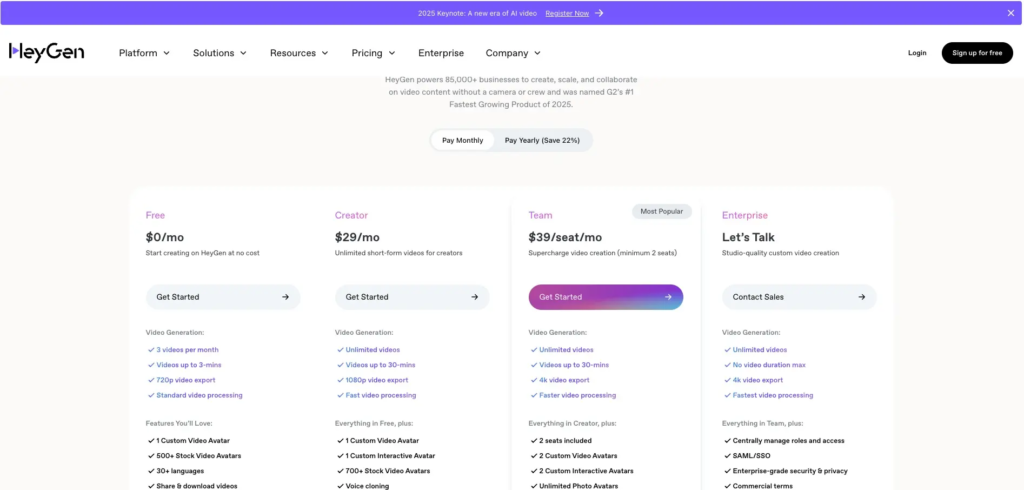This screenshot has height=490, width=1024.
Task: Open the Register Now link
Action: click(x=567, y=13)
